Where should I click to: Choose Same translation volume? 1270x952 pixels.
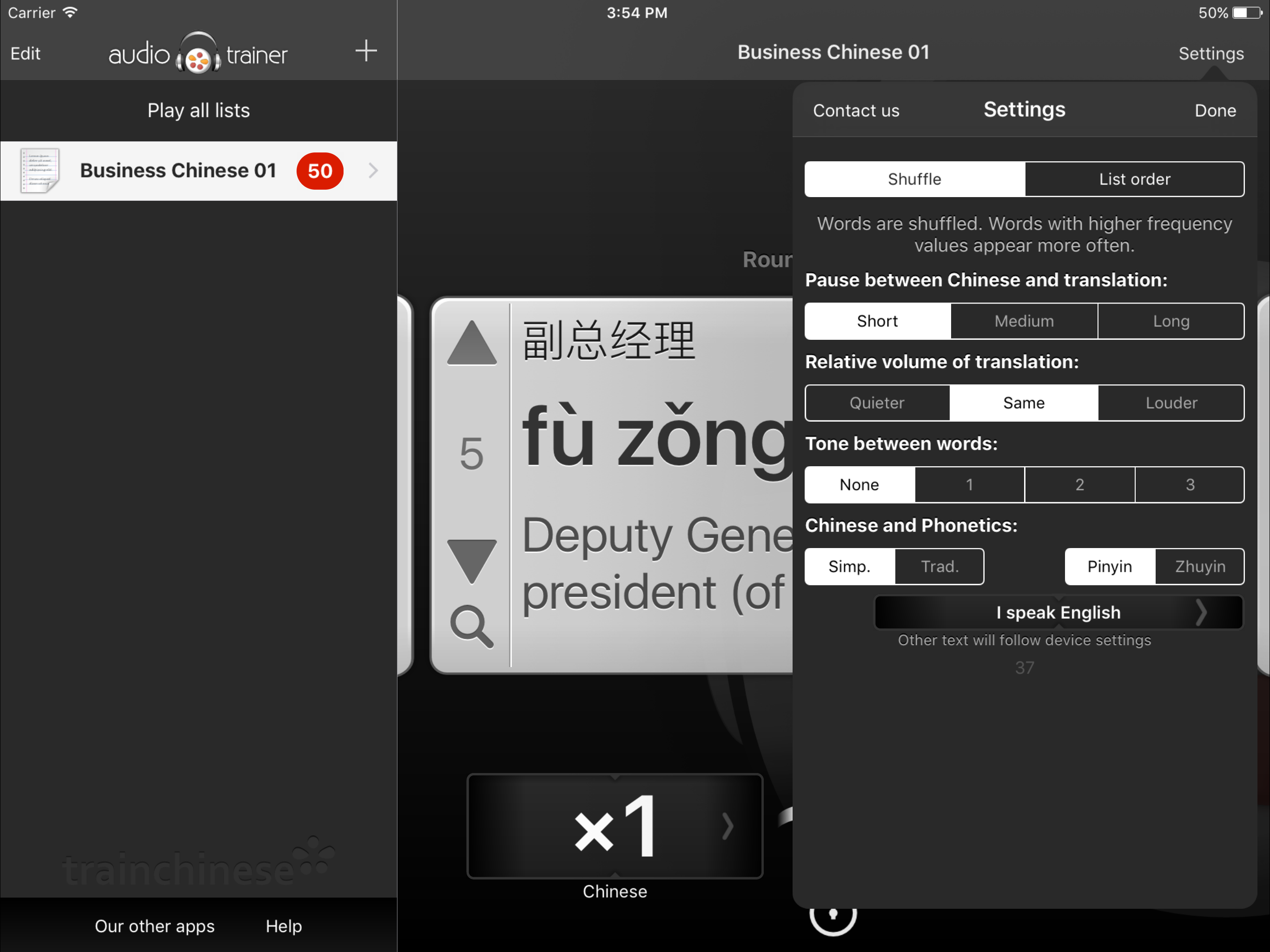tap(1024, 403)
